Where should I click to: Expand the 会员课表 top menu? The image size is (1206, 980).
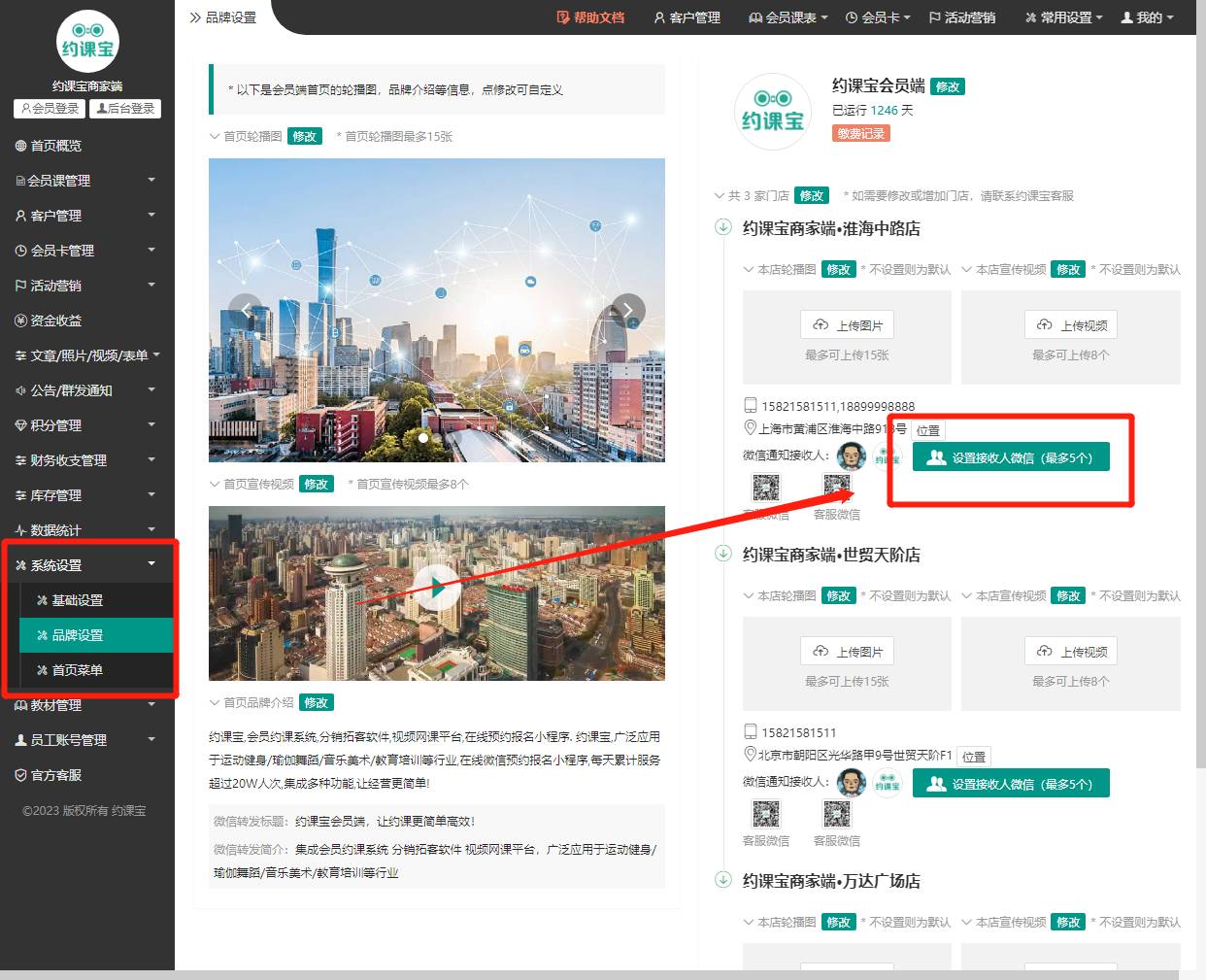click(x=788, y=17)
